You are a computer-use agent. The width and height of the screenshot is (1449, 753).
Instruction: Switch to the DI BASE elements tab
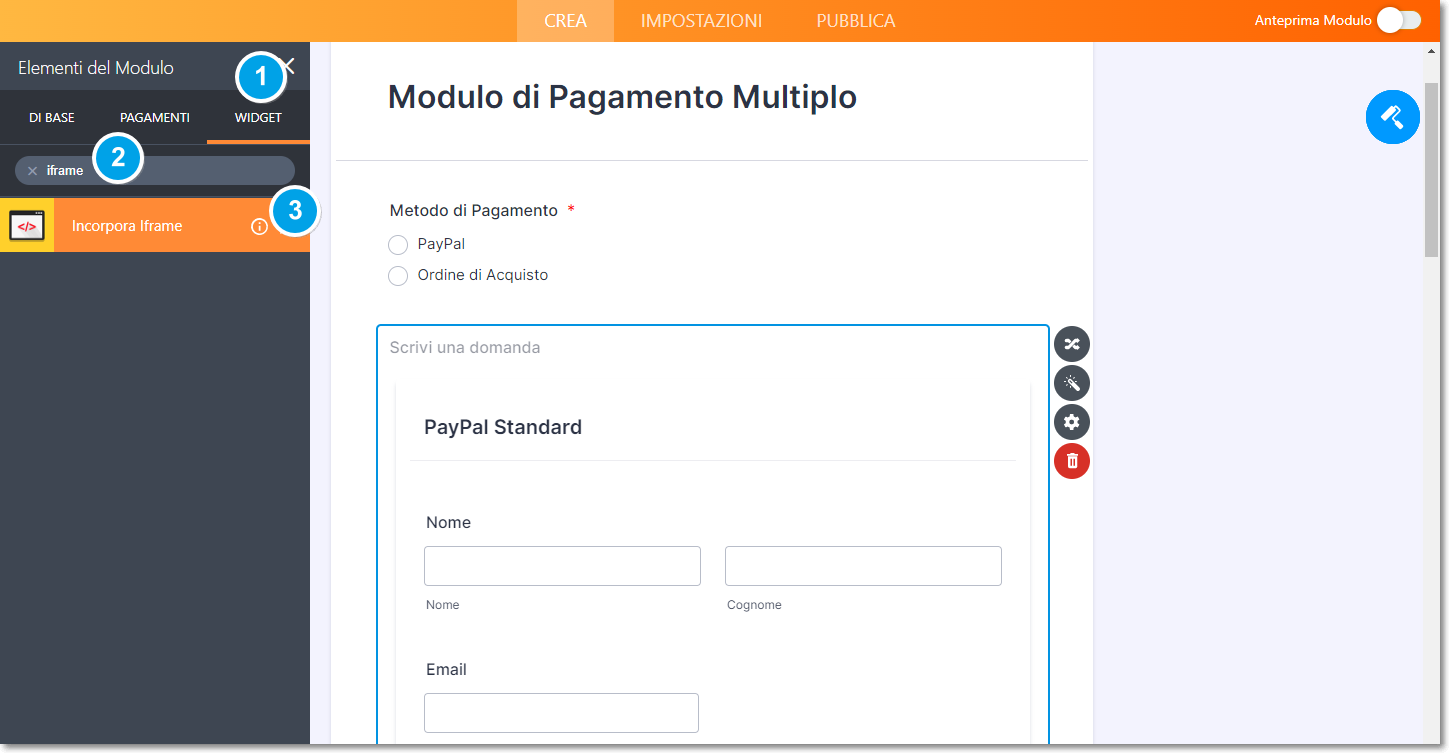(51, 118)
